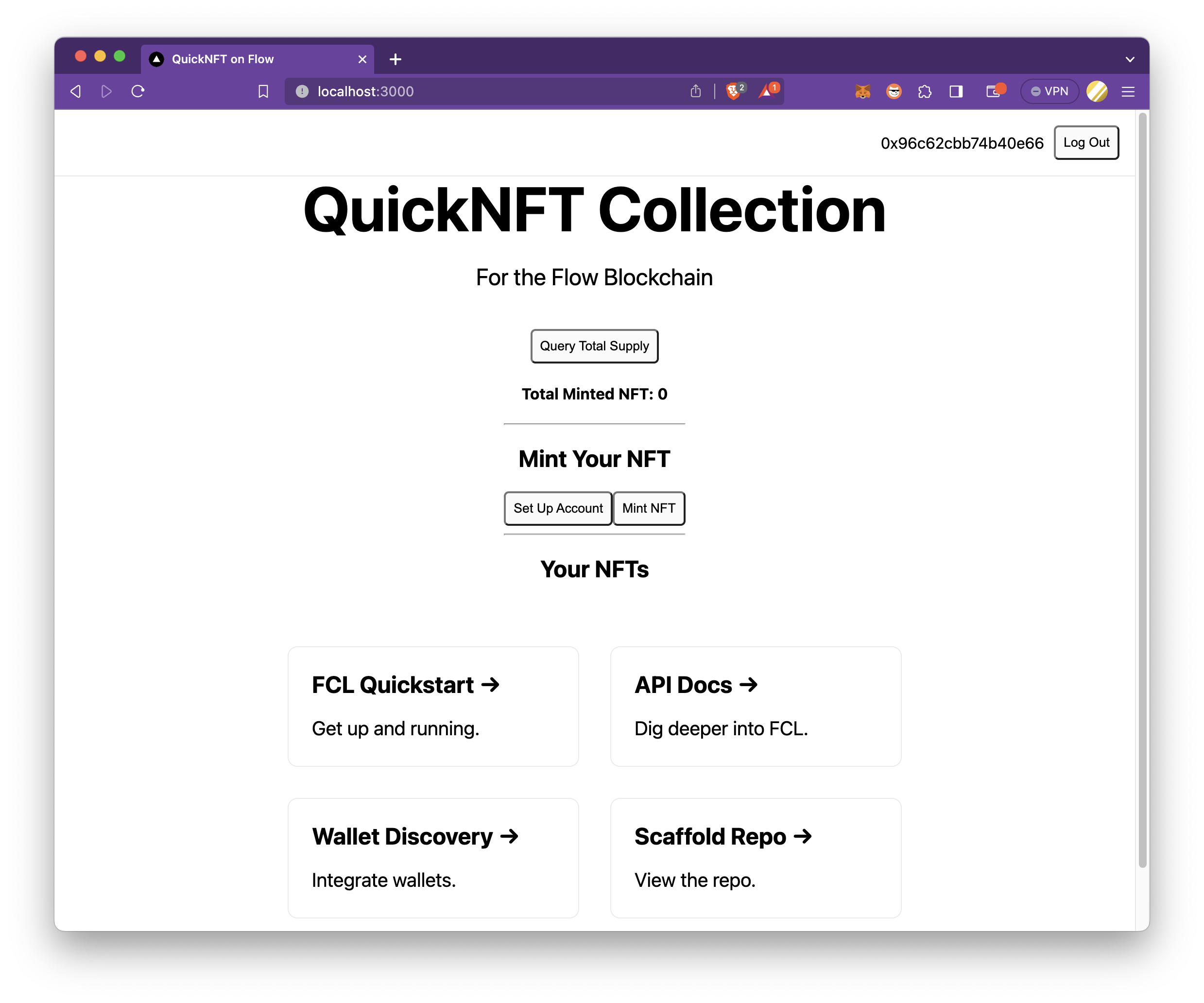This screenshot has width=1204, height=1003.
Task: Click the Mint NFT button
Action: tap(649, 508)
